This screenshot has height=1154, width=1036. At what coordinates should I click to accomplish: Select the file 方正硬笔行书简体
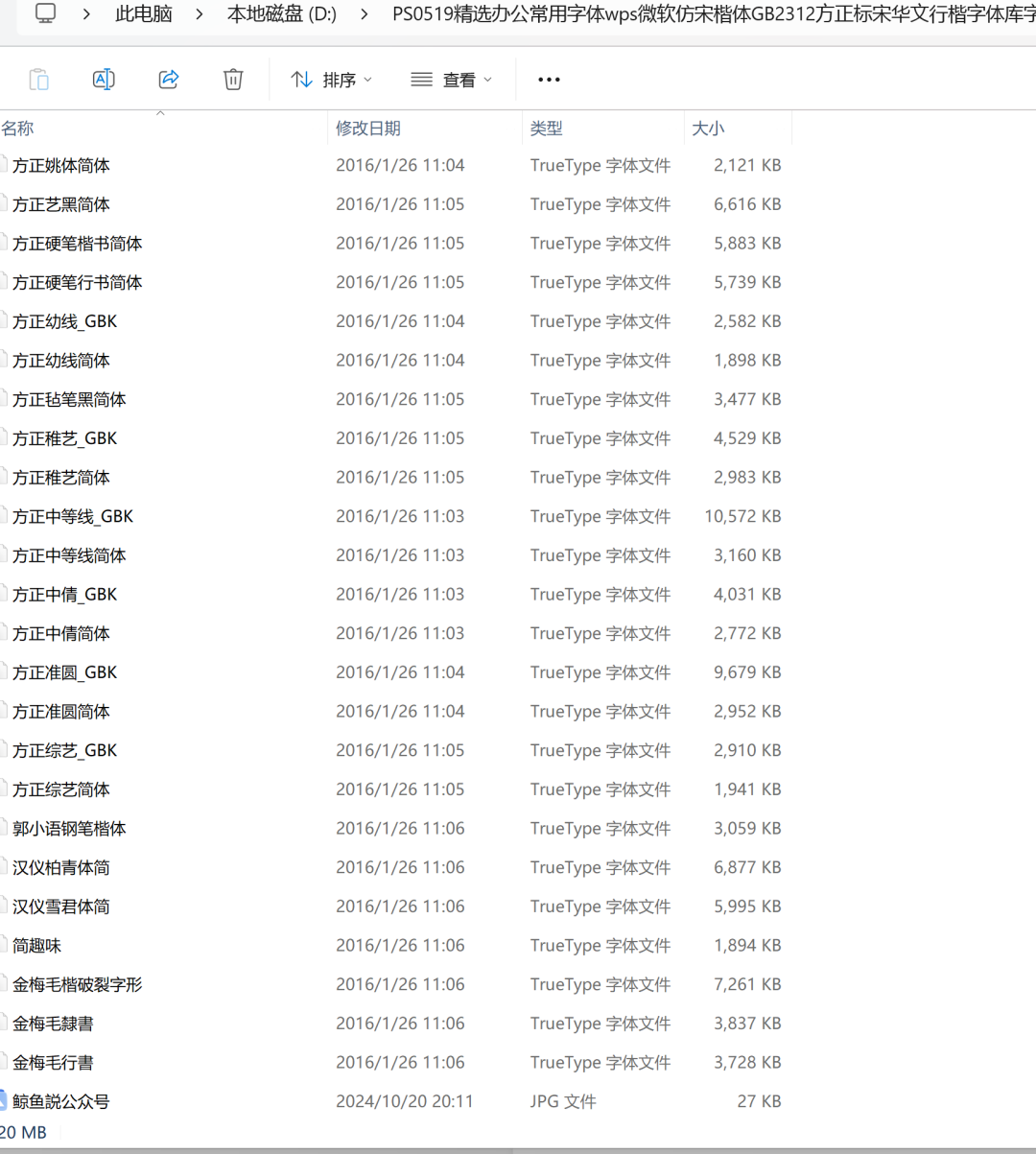coord(78,283)
